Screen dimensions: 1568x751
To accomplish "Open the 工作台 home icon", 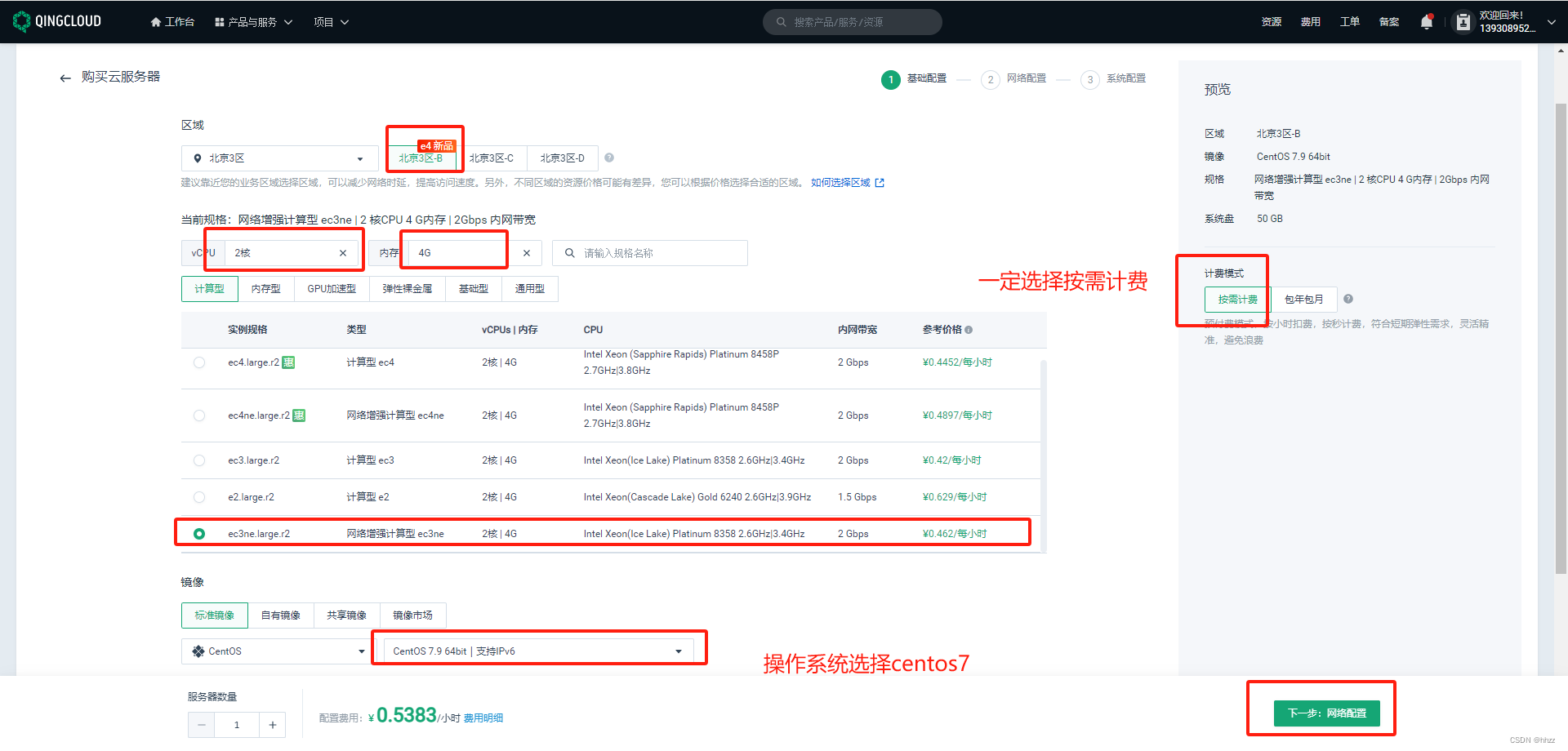I will pyautogui.click(x=156, y=22).
